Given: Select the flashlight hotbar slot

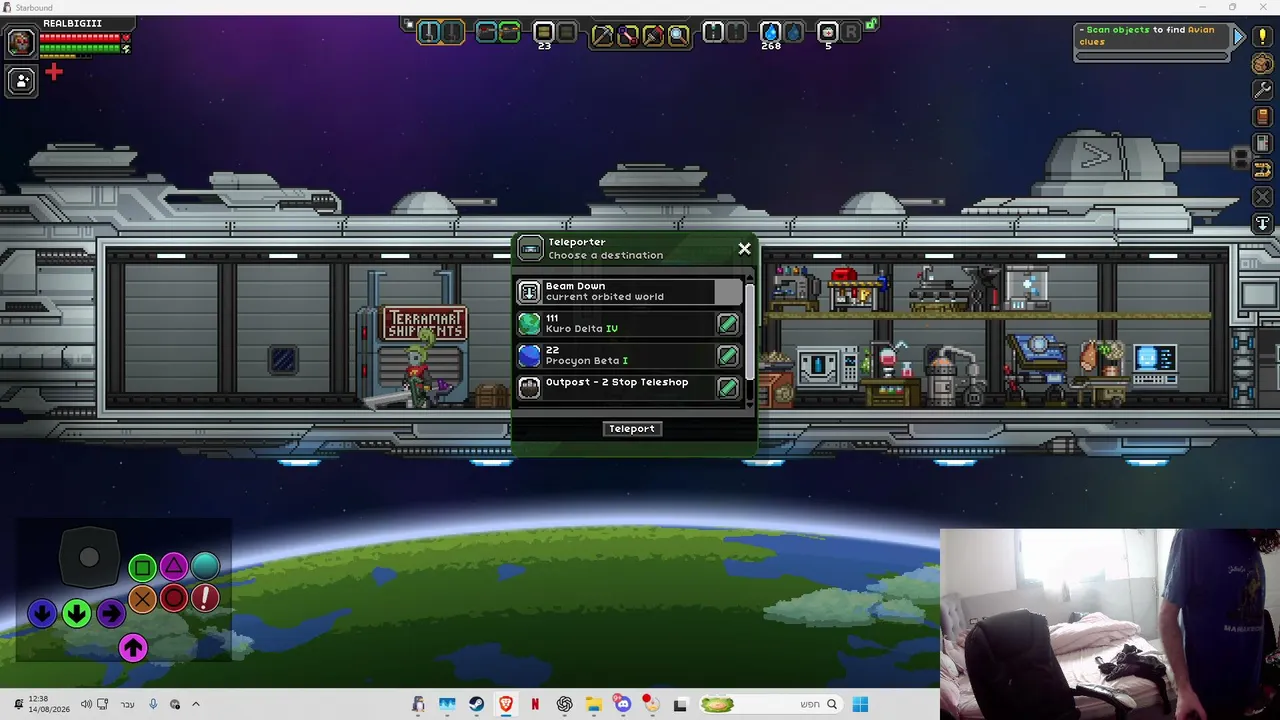Looking at the screenshot, I should pos(713,33).
